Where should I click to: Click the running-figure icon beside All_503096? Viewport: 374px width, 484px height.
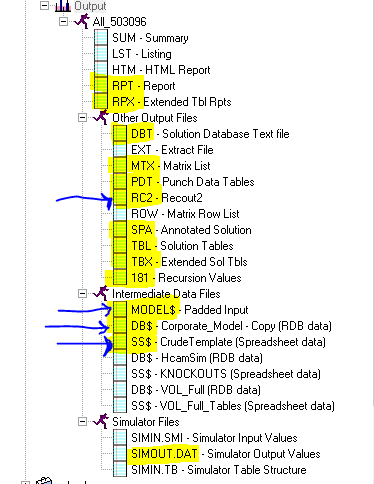pyautogui.click(x=82, y=21)
